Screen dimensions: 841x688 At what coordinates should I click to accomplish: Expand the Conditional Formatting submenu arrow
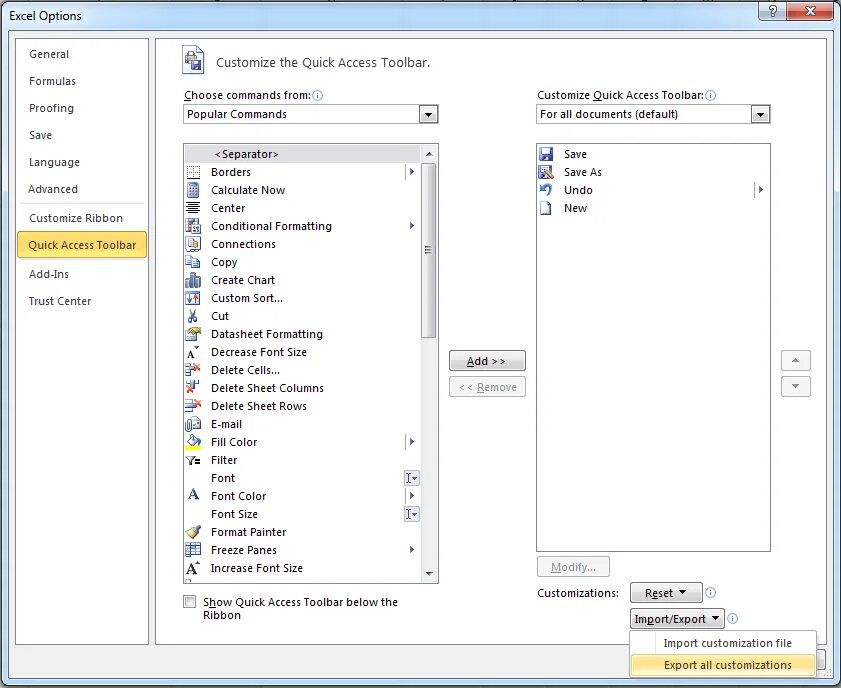click(411, 226)
